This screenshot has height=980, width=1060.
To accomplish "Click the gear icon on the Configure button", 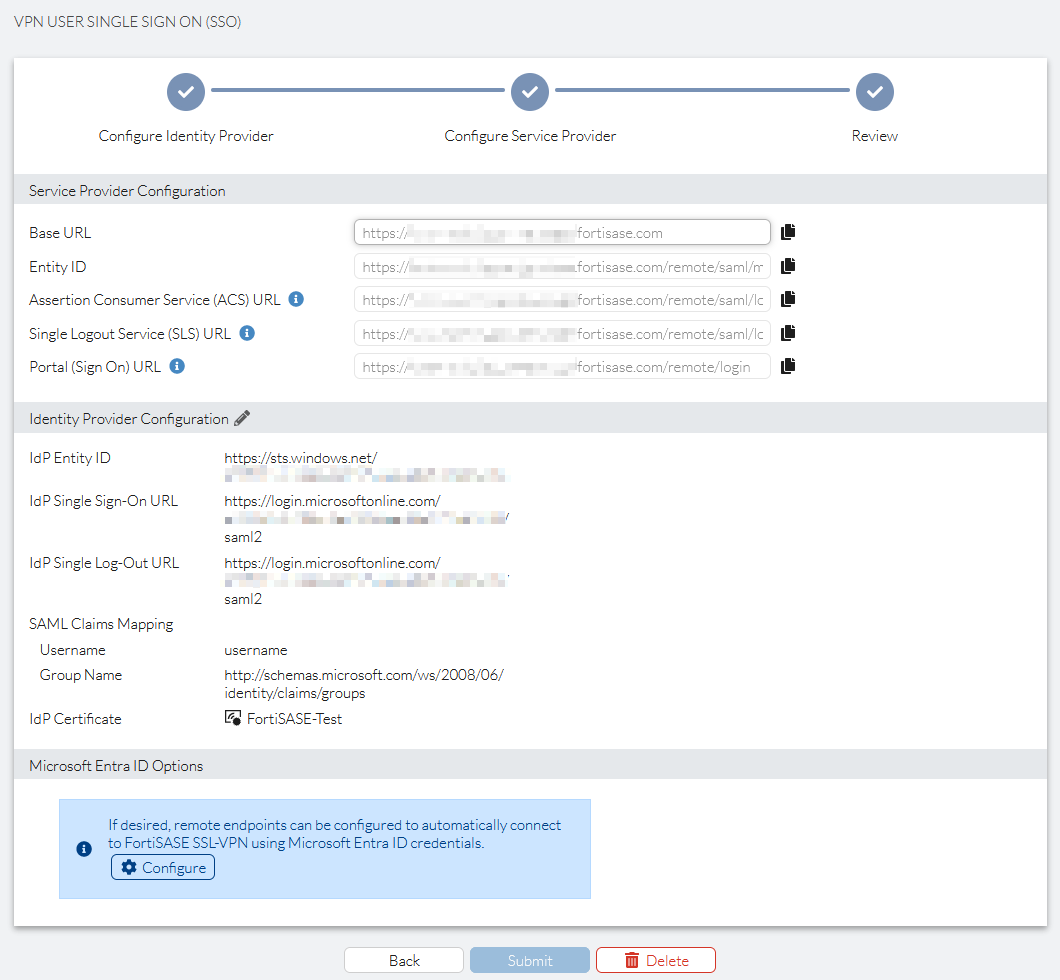I will (131, 867).
